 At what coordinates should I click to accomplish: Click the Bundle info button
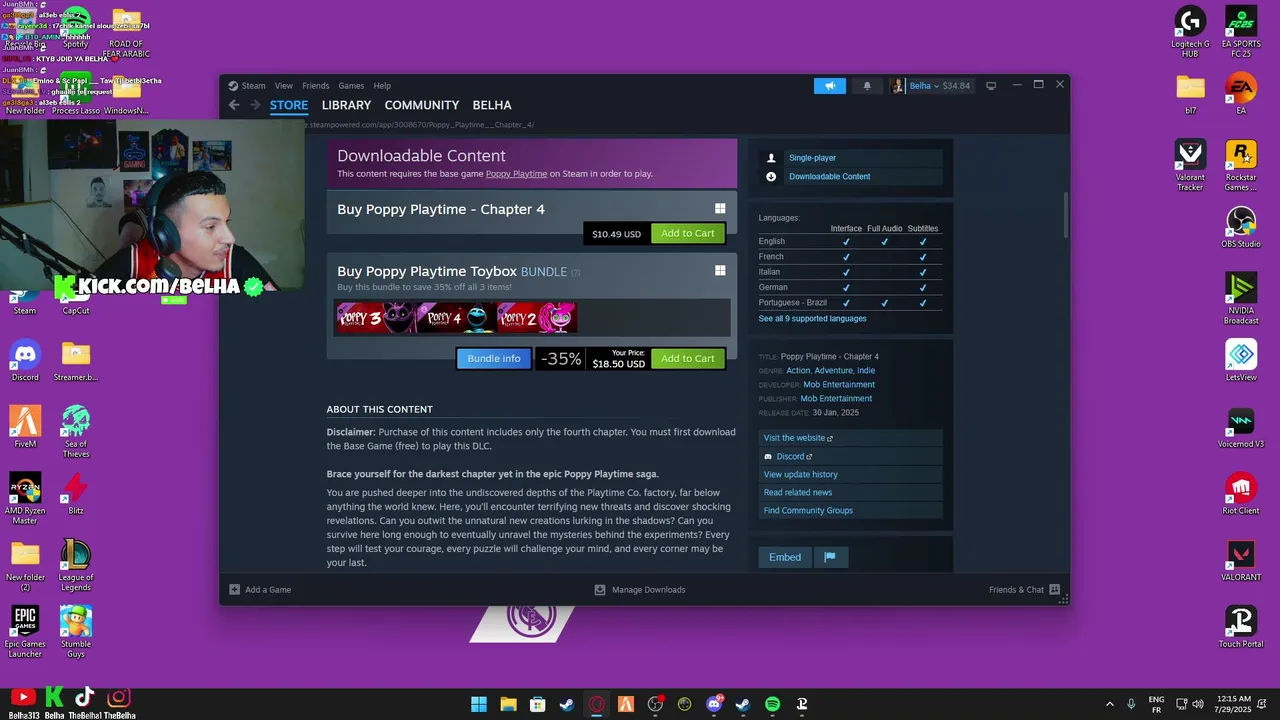[494, 358]
